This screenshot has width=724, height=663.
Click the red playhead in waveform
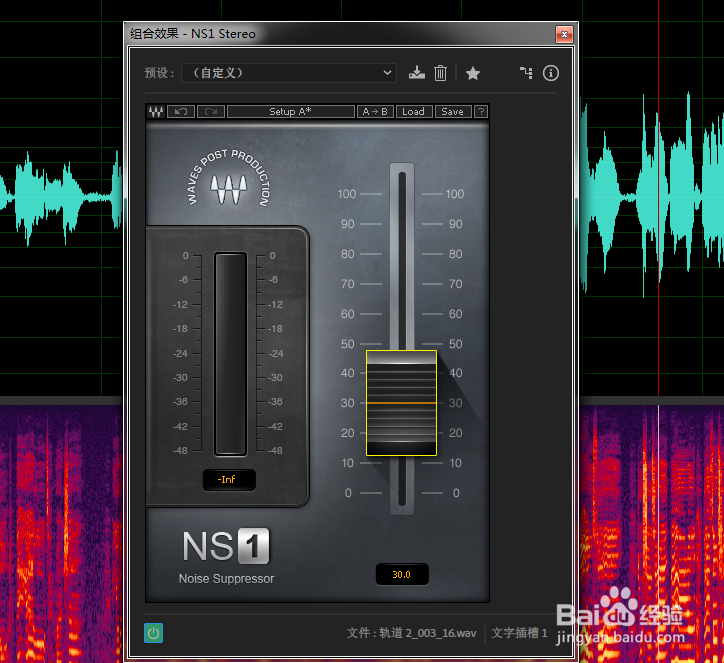[658, 199]
